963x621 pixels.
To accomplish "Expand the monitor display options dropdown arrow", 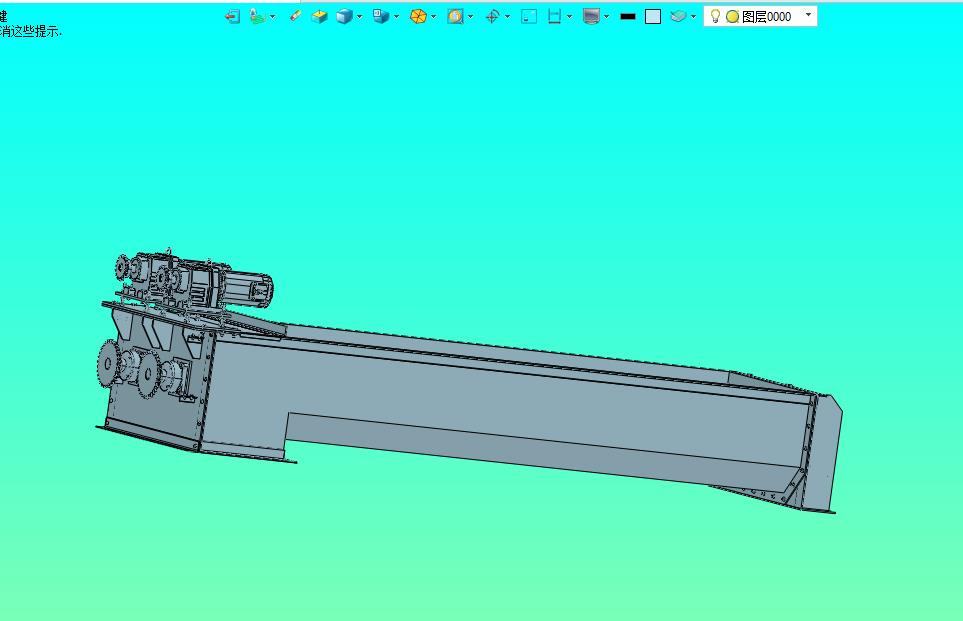I will [607, 16].
